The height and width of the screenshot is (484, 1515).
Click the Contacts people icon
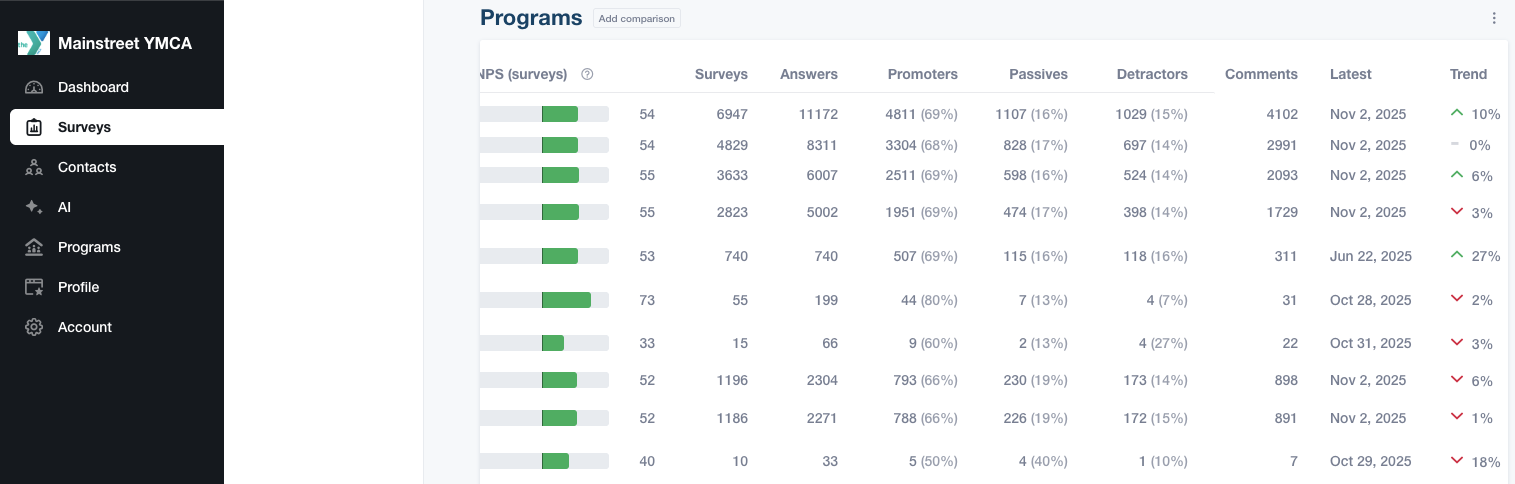pos(34,167)
